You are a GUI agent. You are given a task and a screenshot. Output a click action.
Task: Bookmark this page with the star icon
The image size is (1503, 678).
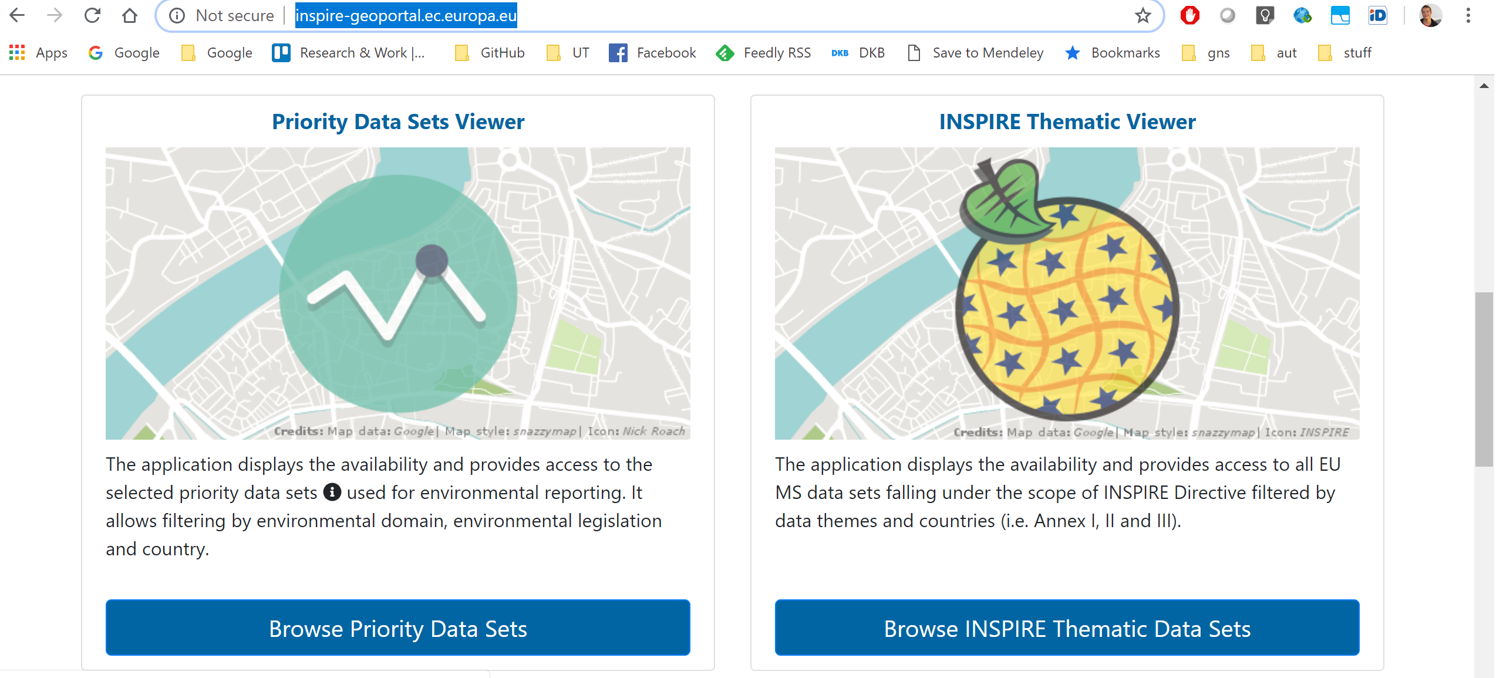point(1142,16)
